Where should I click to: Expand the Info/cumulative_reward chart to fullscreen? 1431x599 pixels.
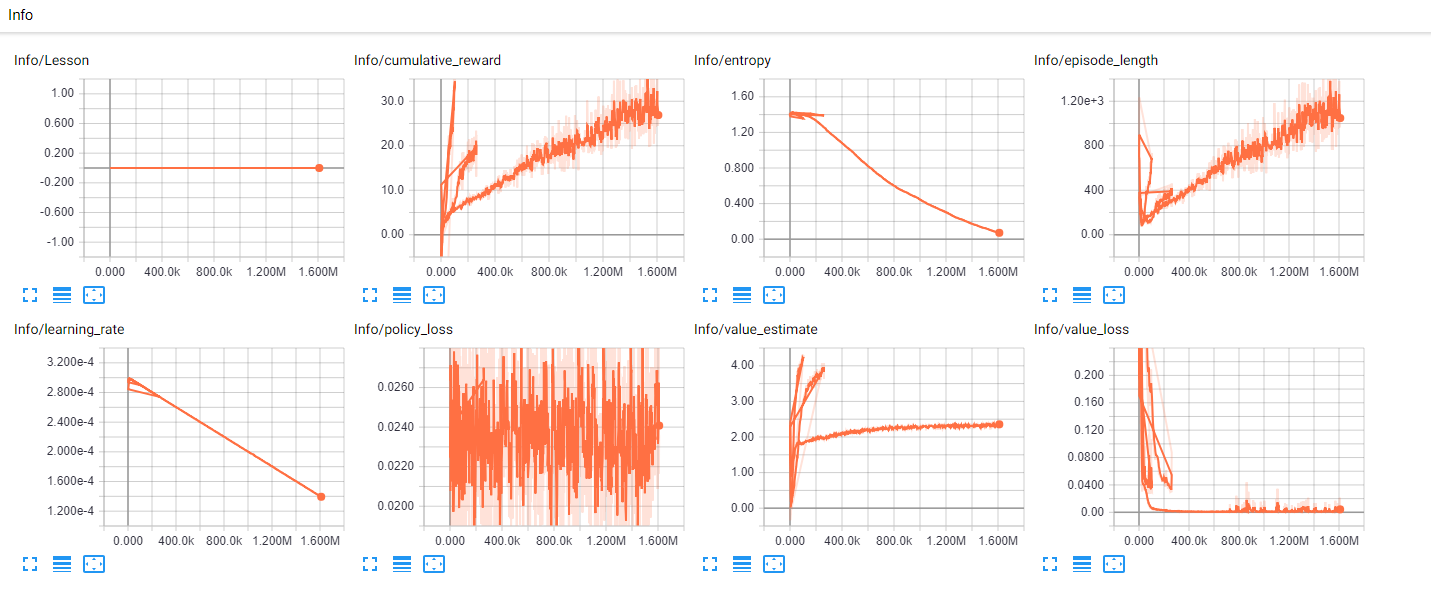click(370, 295)
